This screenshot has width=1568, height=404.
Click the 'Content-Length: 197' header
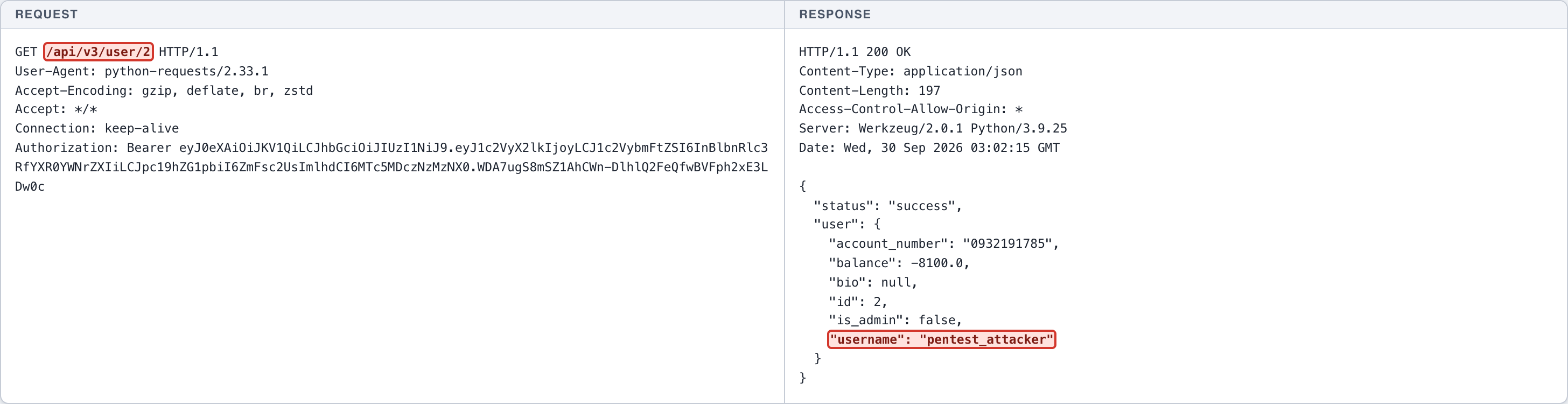[870, 91]
